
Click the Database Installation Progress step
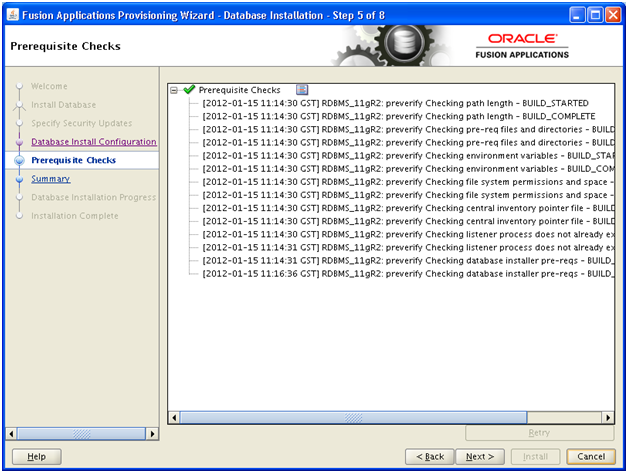click(x=94, y=197)
